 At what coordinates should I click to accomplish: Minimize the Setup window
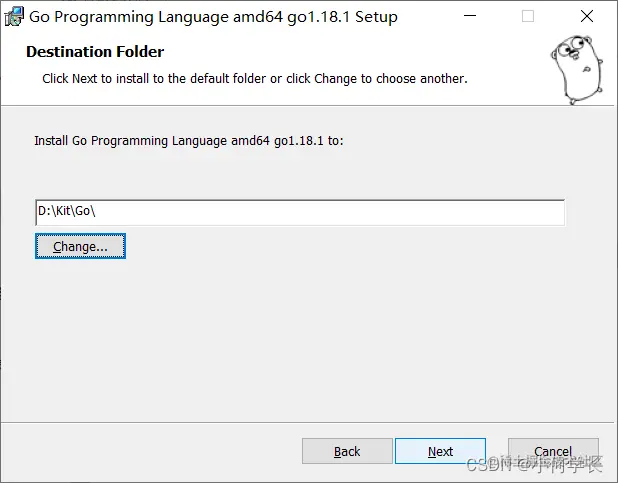(x=470, y=16)
